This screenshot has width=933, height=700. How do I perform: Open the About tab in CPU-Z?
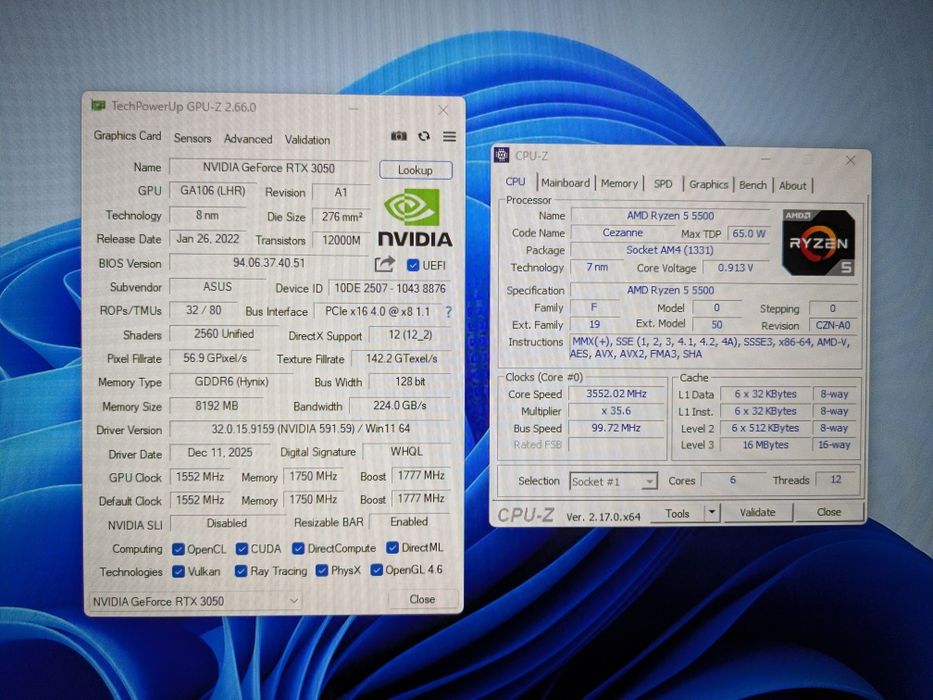pyautogui.click(x=793, y=186)
